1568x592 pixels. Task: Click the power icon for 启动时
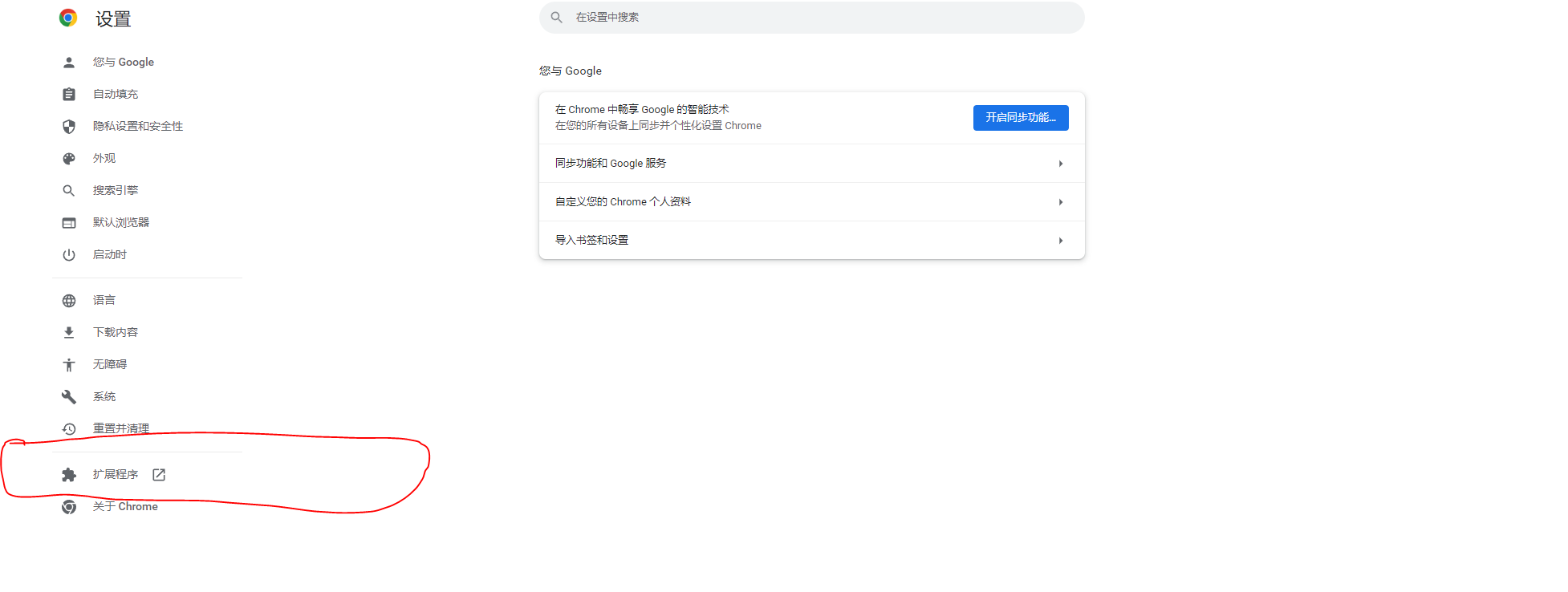click(x=69, y=255)
